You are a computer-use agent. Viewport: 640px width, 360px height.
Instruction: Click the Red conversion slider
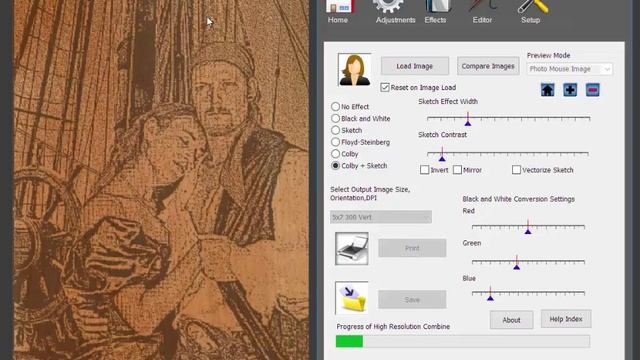529,227
